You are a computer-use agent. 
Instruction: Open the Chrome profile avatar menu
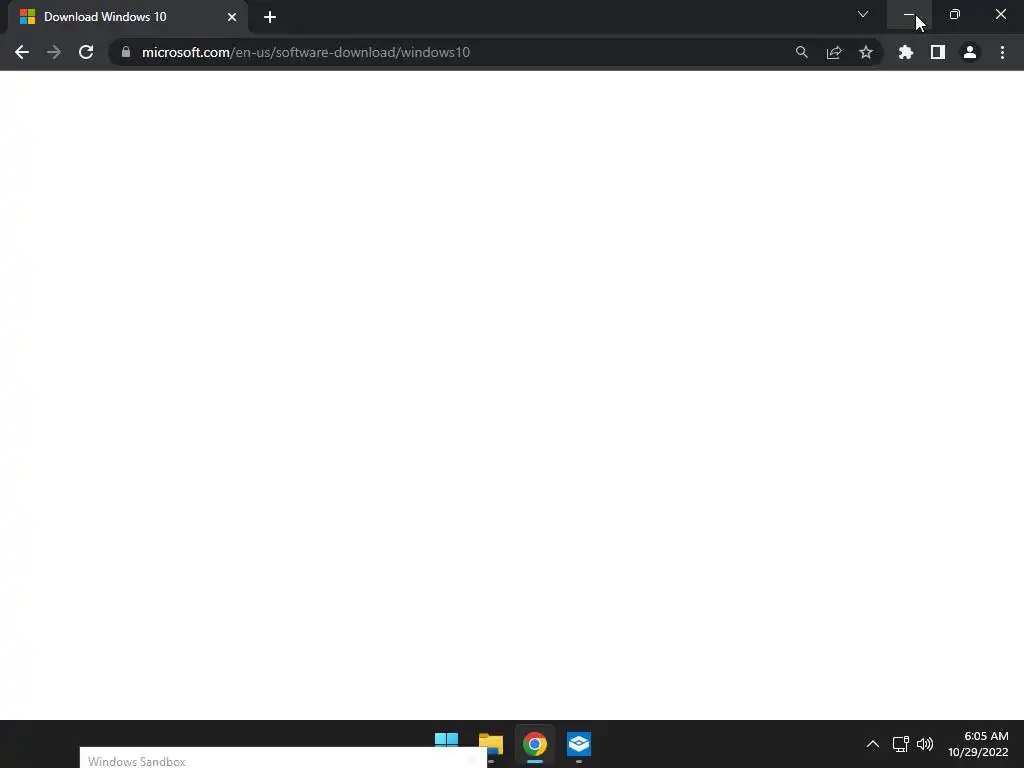(970, 52)
